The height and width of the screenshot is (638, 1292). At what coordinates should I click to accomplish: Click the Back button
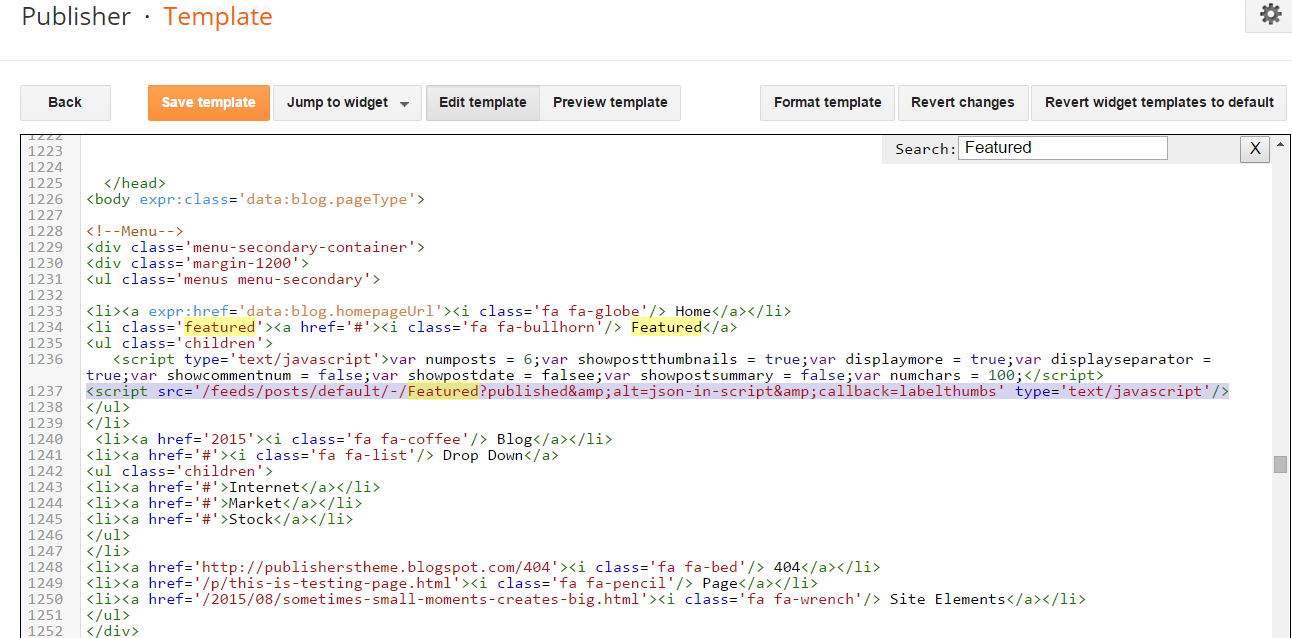coord(65,102)
